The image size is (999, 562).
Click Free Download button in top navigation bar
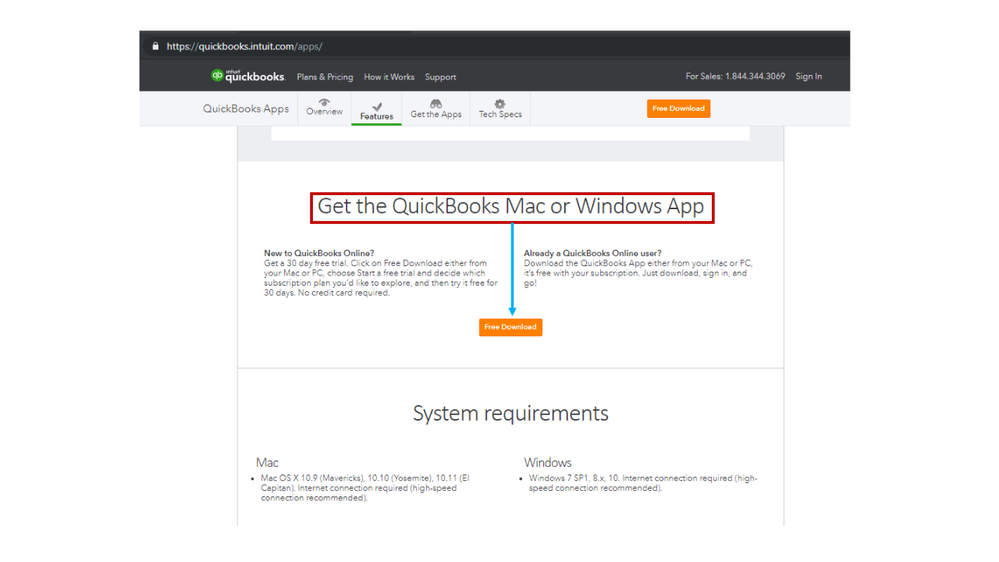[x=679, y=108]
